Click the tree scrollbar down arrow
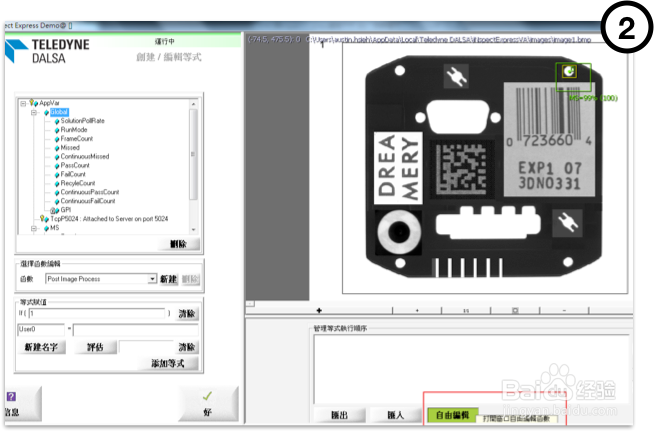 193,230
